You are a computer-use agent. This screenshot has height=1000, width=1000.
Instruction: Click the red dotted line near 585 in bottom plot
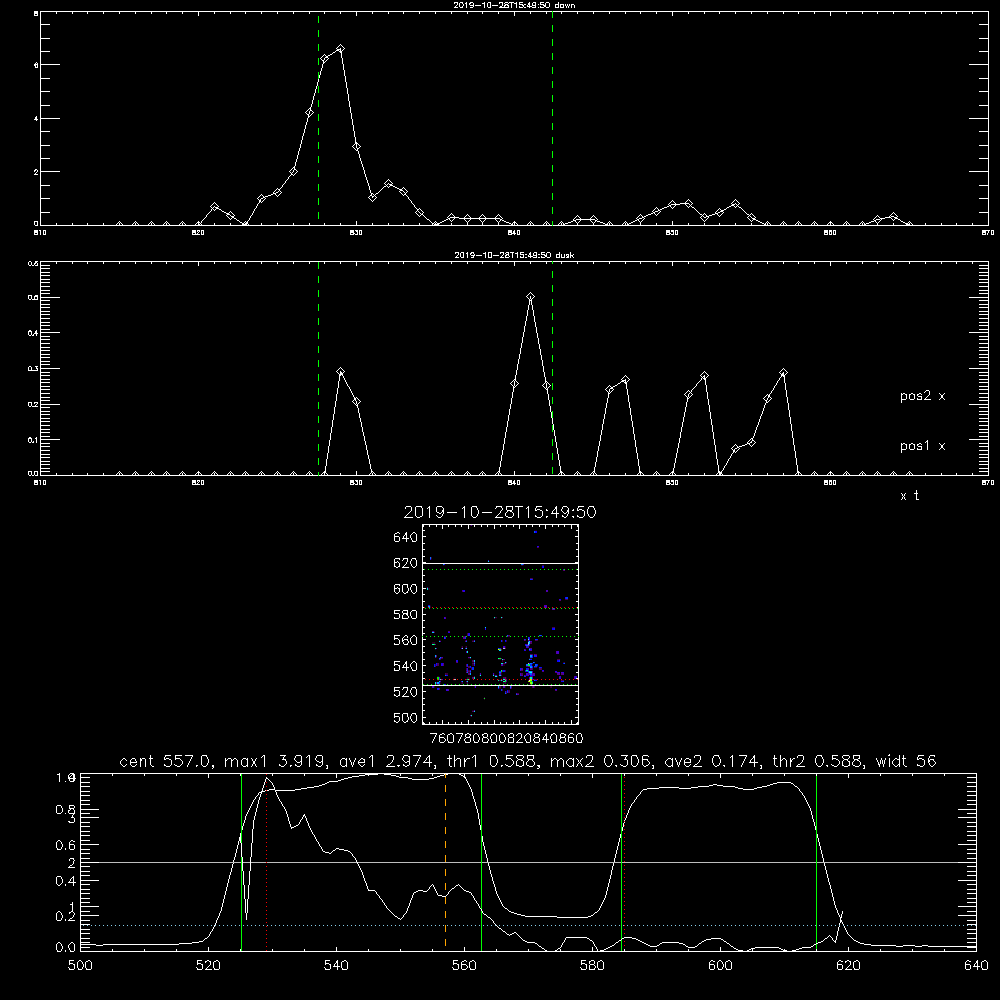point(624,861)
